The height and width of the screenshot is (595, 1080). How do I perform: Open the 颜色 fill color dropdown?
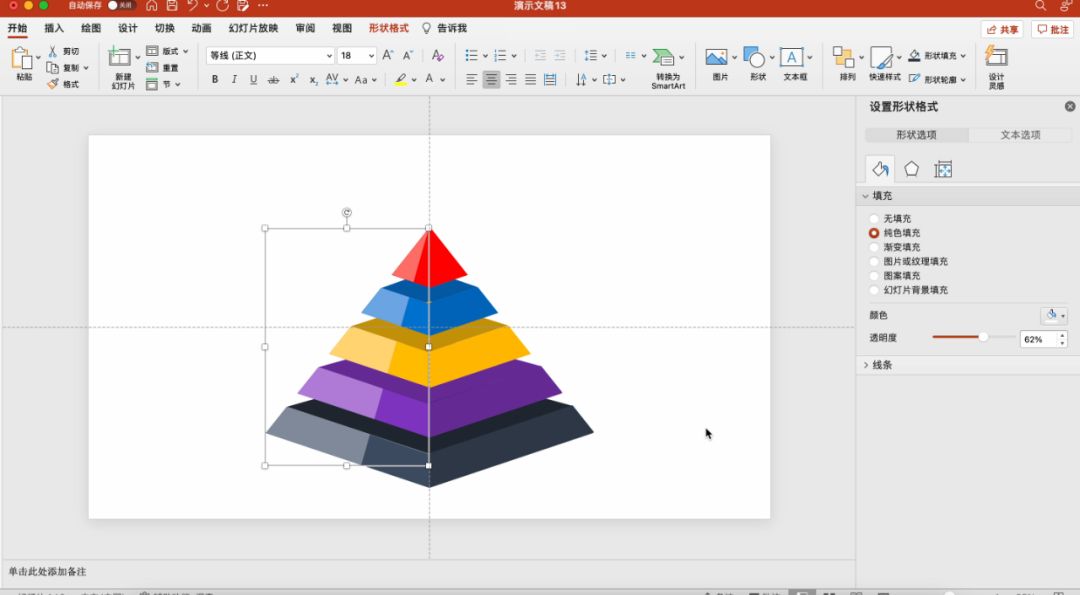[x=1054, y=316]
